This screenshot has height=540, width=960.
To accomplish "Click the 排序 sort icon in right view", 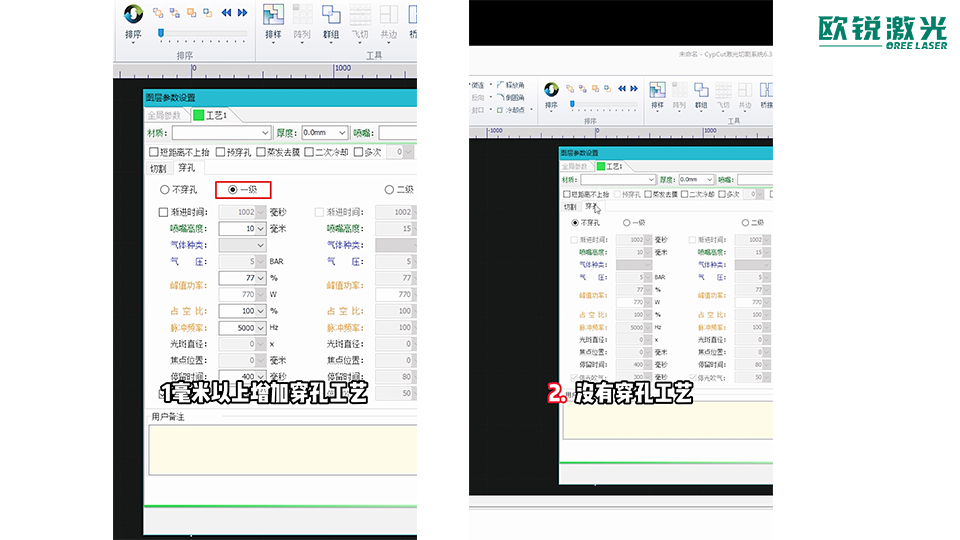I will 551,89.
